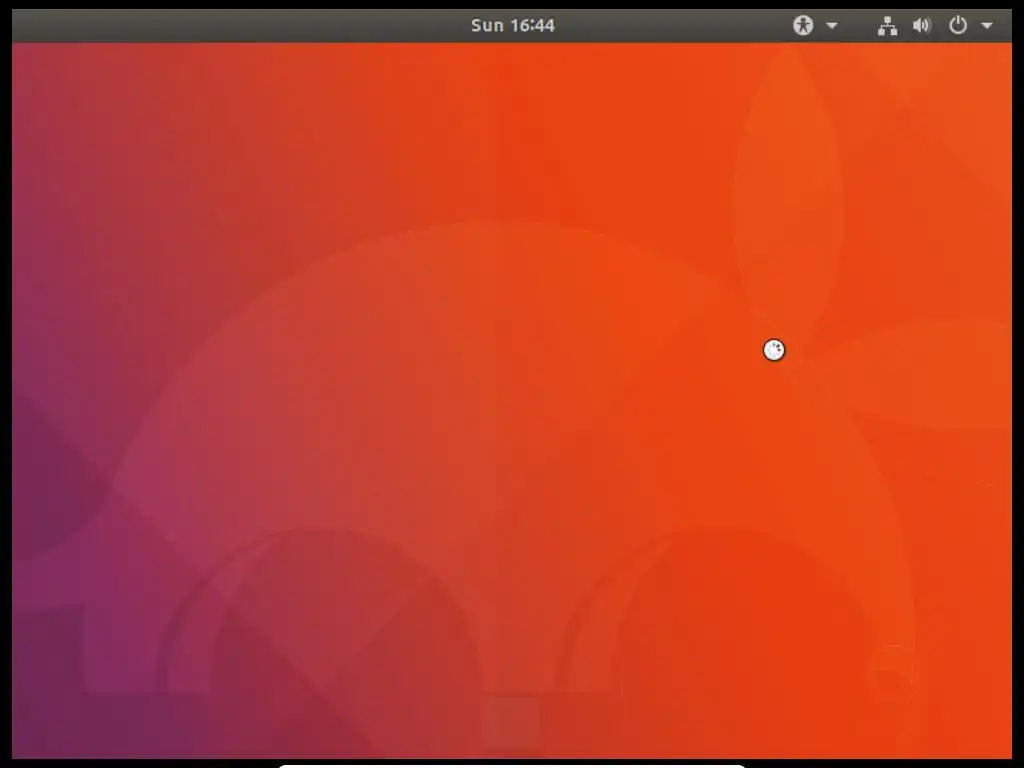The width and height of the screenshot is (1024, 768).
Task: Click the power icon in top bar
Action: point(957,25)
